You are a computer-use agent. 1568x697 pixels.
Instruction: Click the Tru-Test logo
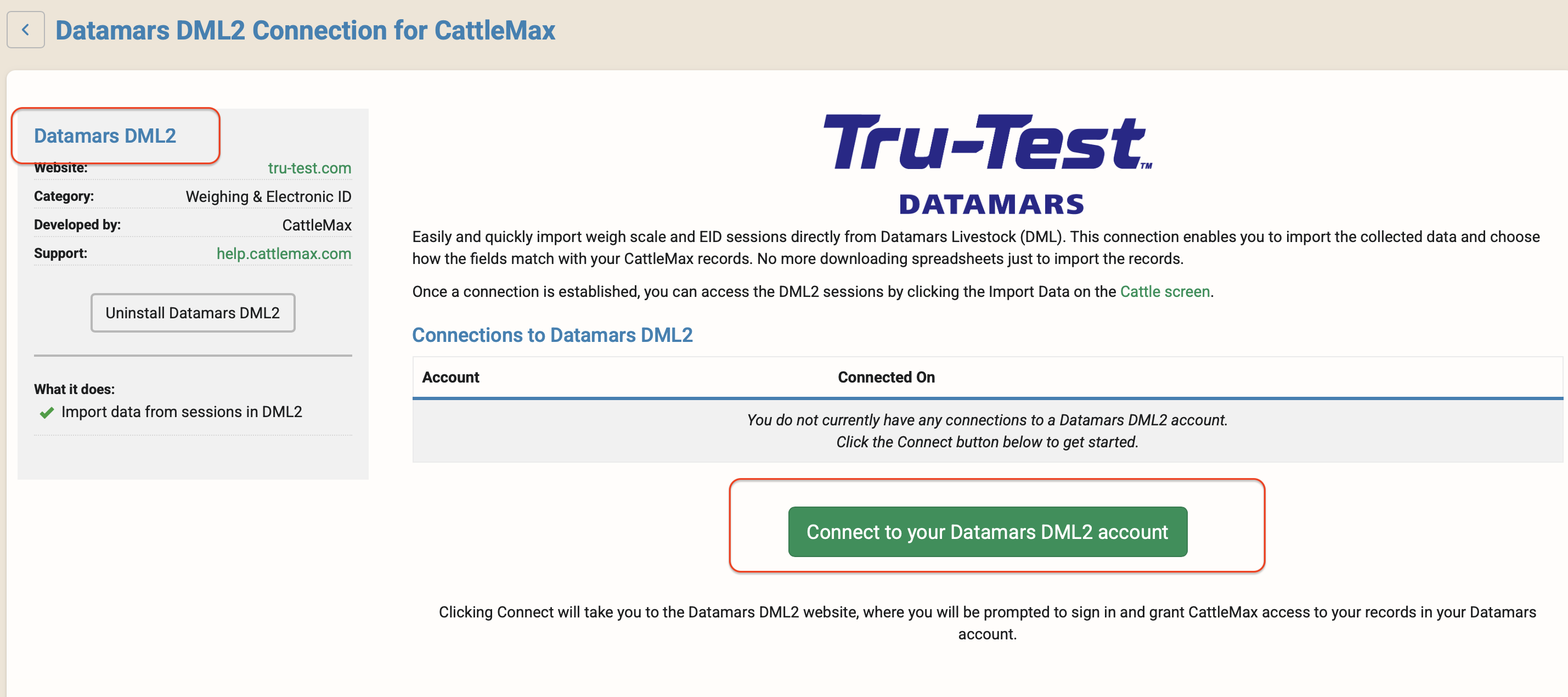pyautogui.click(x=986, y=143)
